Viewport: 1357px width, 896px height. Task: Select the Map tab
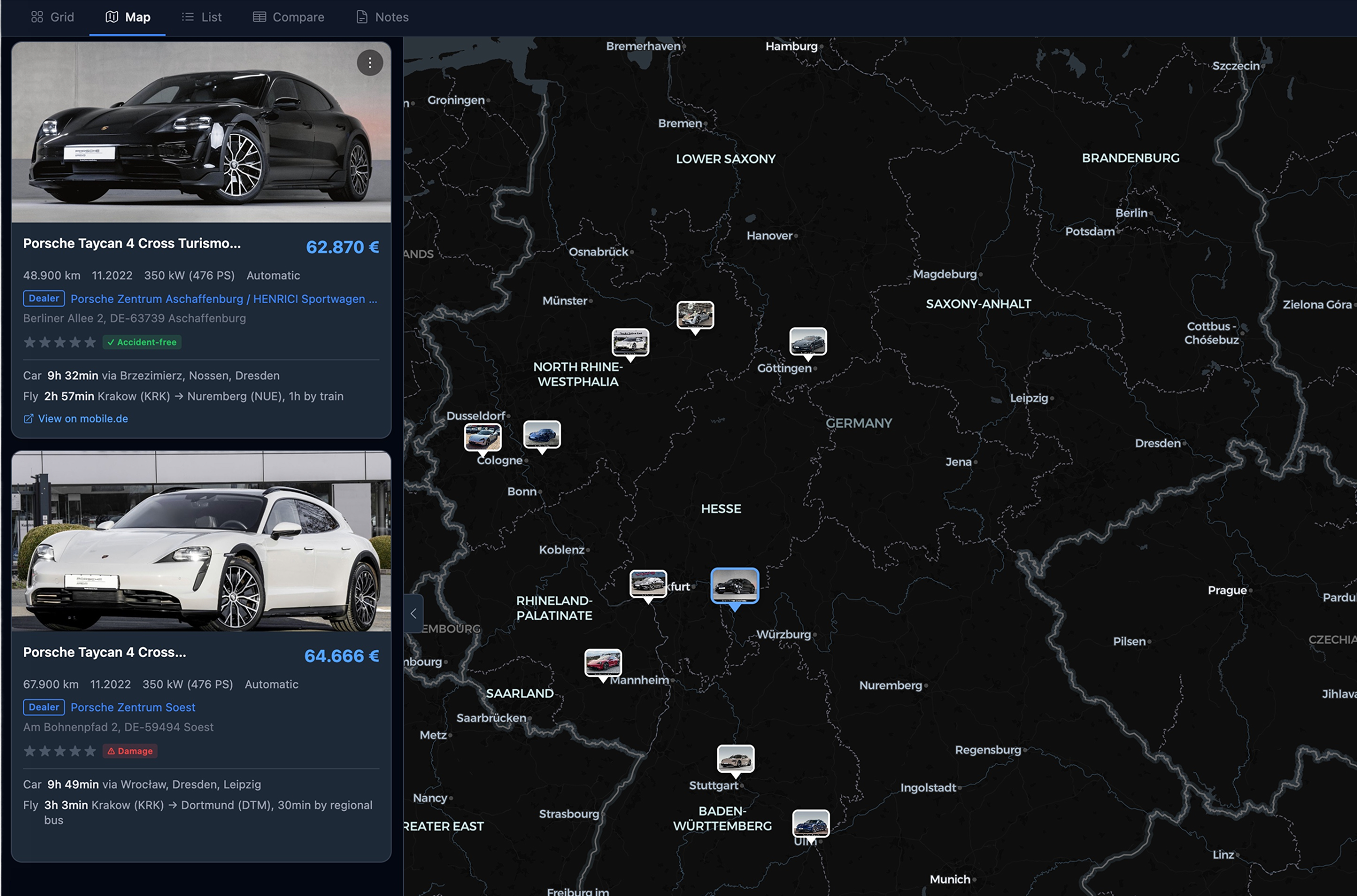pos(128,17)
